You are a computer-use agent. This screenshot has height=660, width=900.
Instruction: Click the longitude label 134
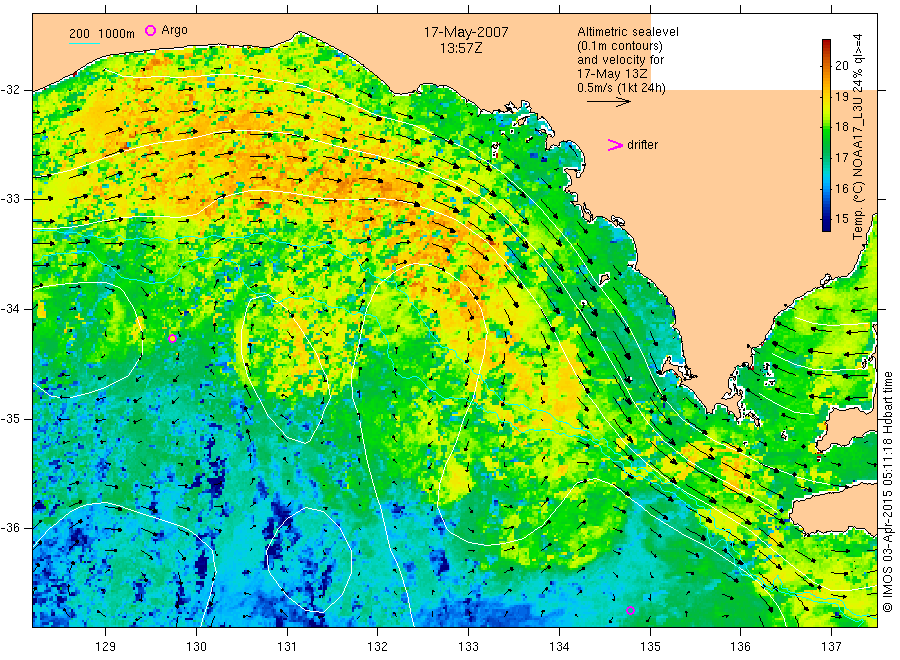pyautogui.click(x=559, y=647)
